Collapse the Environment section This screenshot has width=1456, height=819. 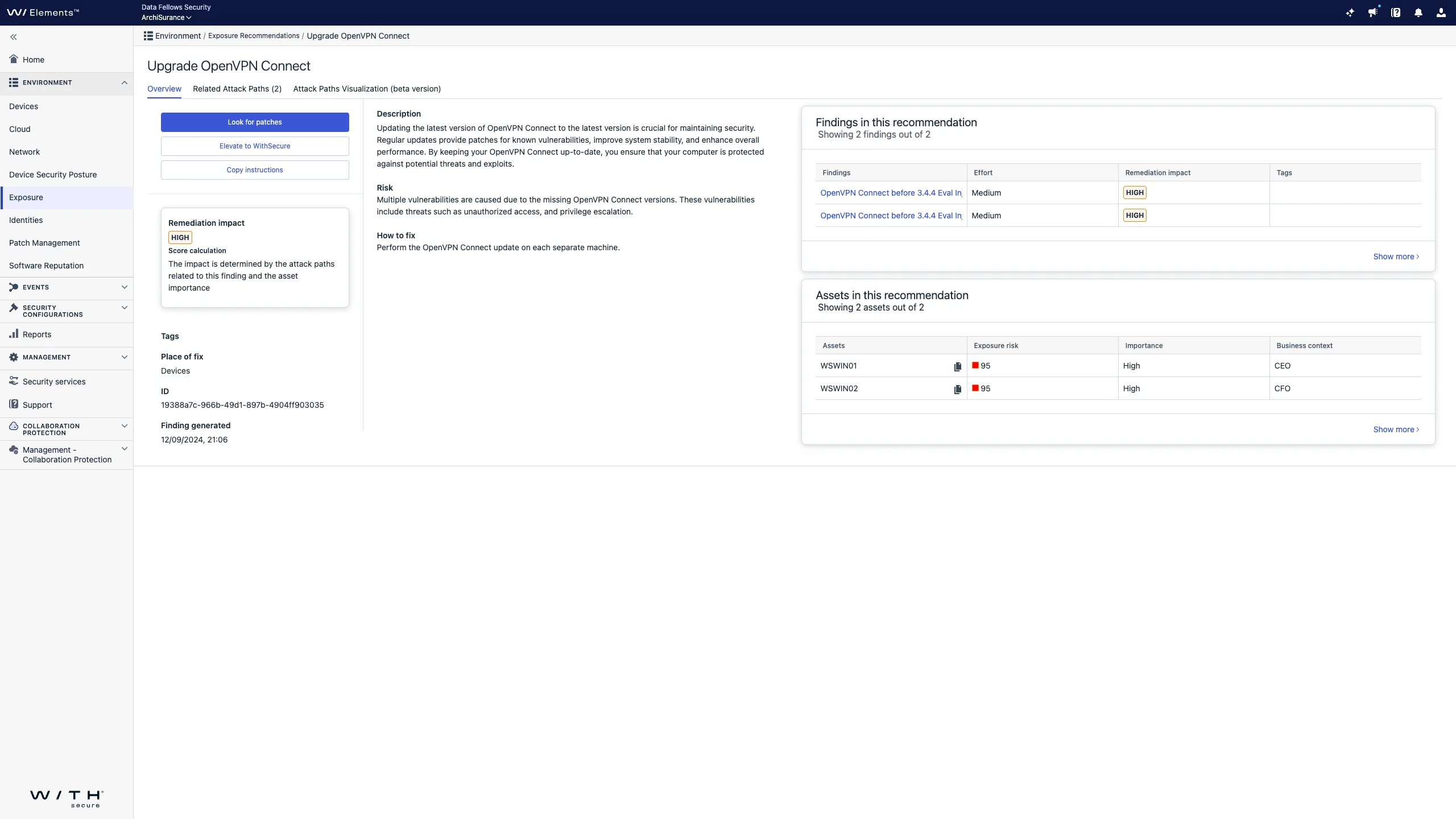click(124, 82)
